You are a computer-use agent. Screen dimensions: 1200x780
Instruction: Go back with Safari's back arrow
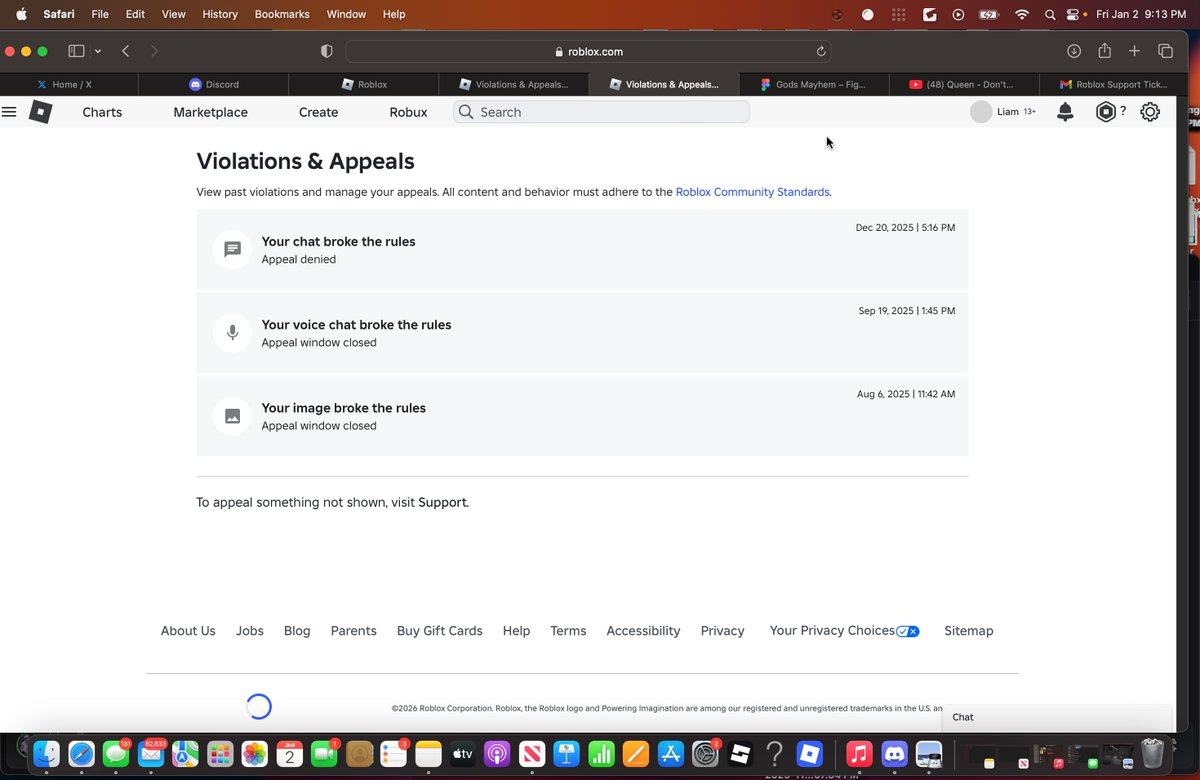125,51
